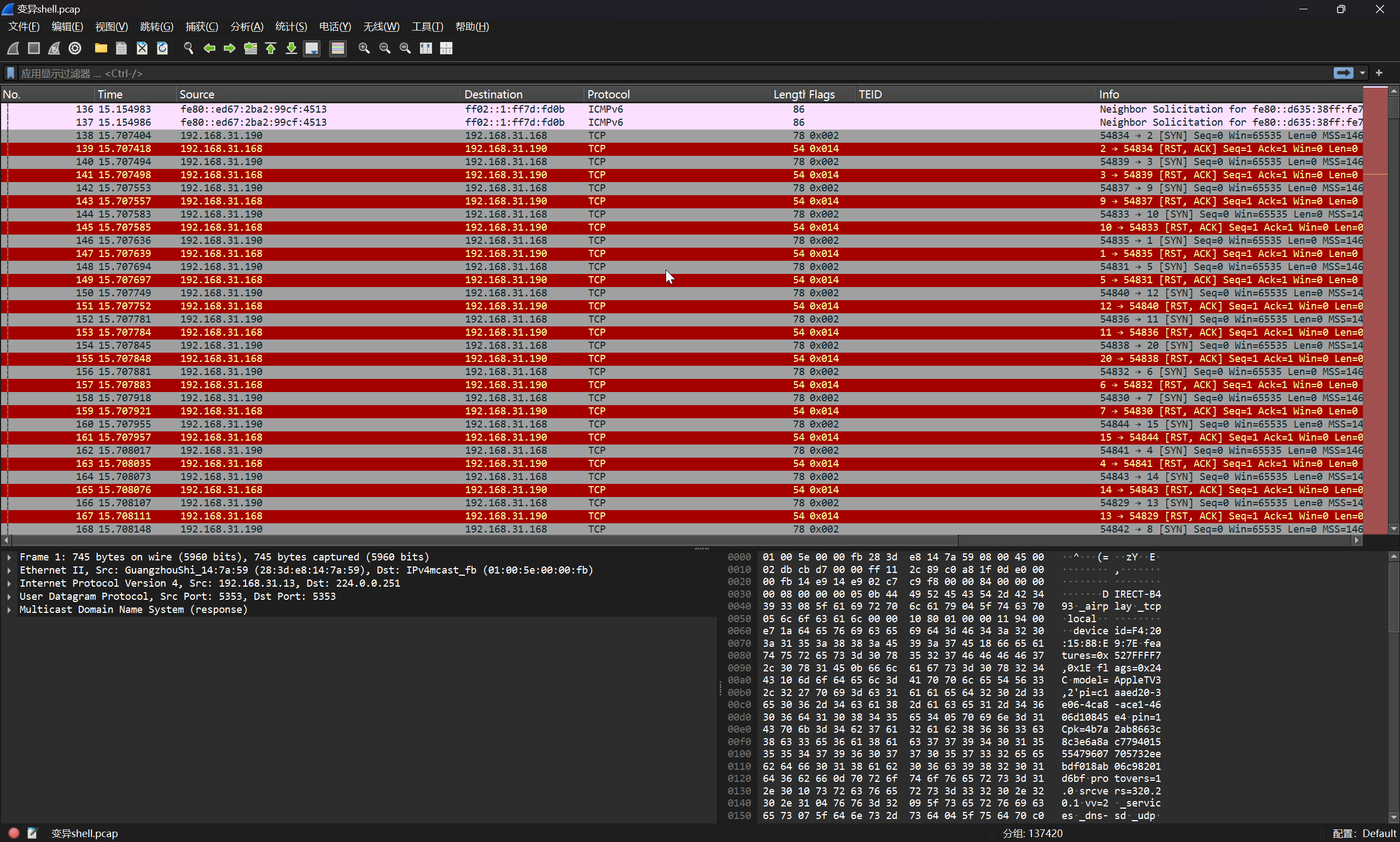Expand the Frame 1 details tree
The height and width of the screenshot is (842, 1400).
coord(9,557)
